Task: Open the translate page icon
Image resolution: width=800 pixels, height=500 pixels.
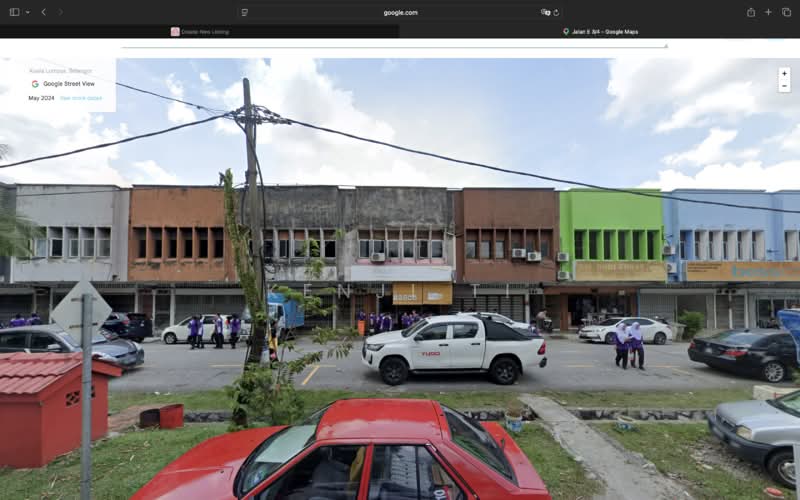Action: pyautogui.click(x=545, y=12)
